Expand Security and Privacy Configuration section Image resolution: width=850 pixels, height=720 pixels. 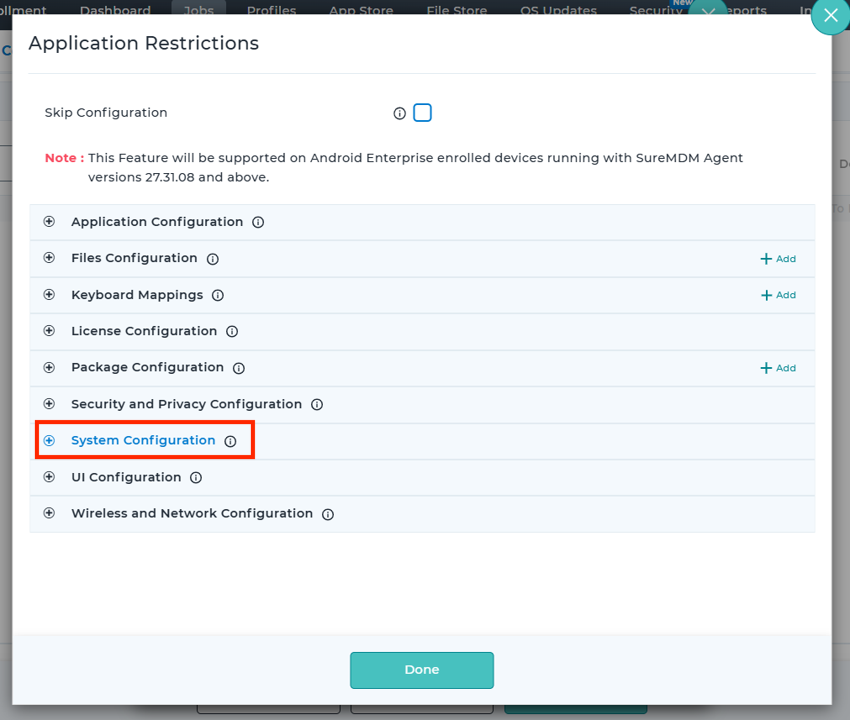(x=49, y=404)
